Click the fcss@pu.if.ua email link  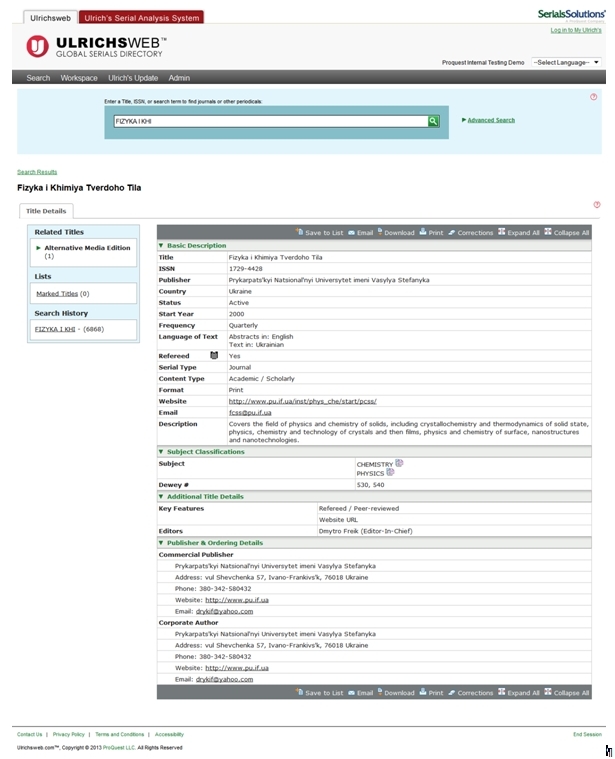(250, 412)
